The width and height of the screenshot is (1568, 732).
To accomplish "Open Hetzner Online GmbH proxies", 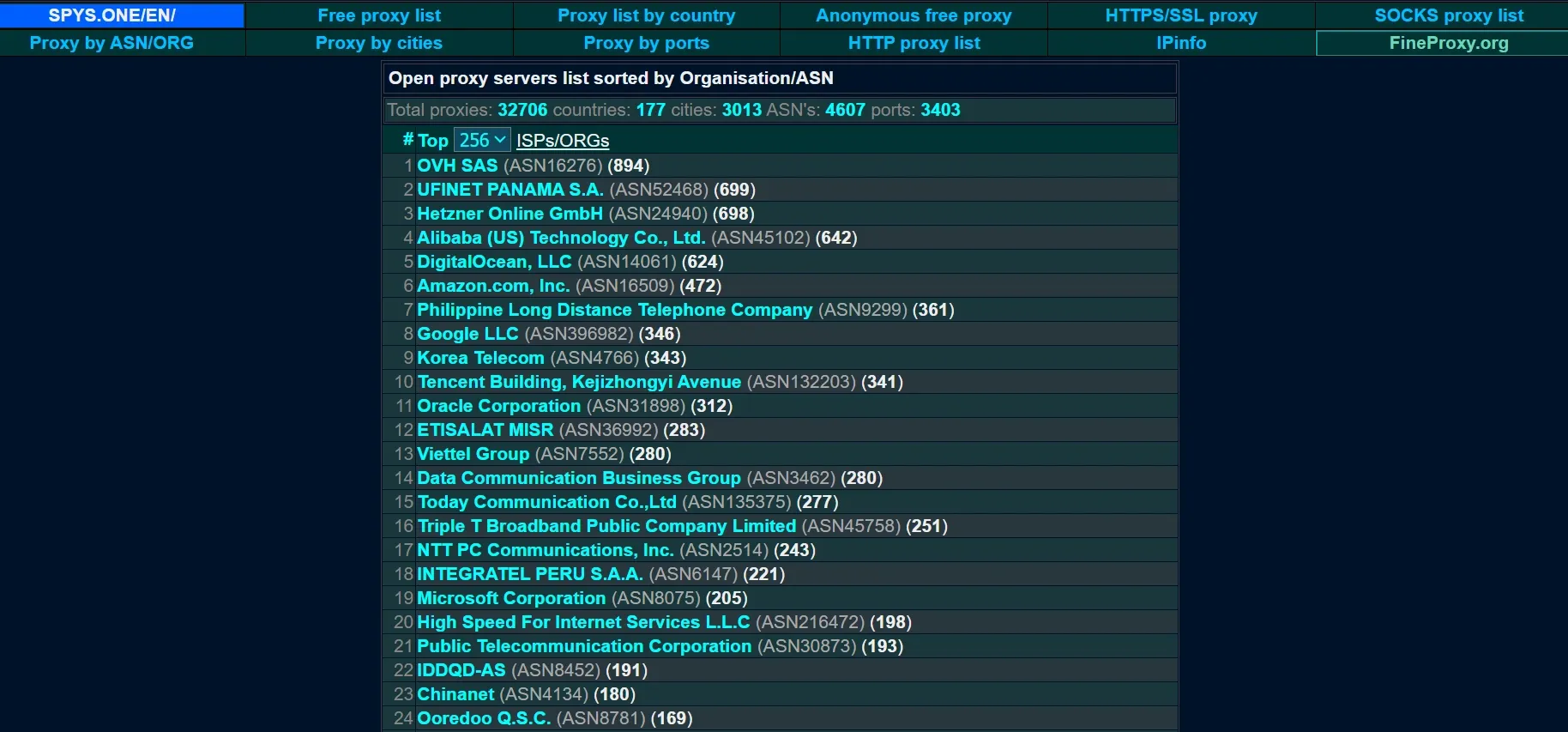I will coord(510,214).
